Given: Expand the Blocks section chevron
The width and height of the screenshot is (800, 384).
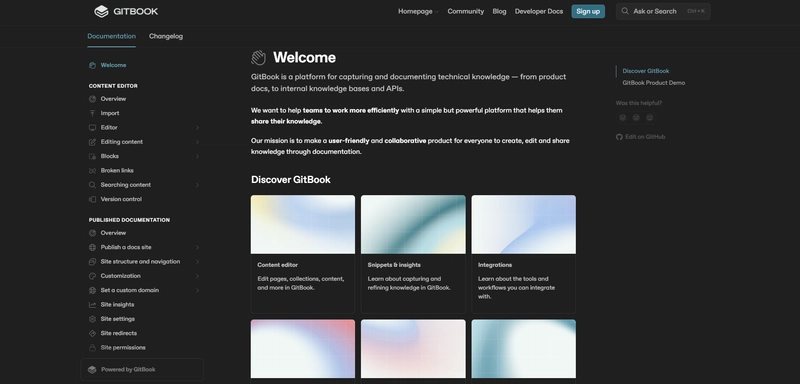Looking at the screenshot, I should pyautogui.click(x=197, y=156).
